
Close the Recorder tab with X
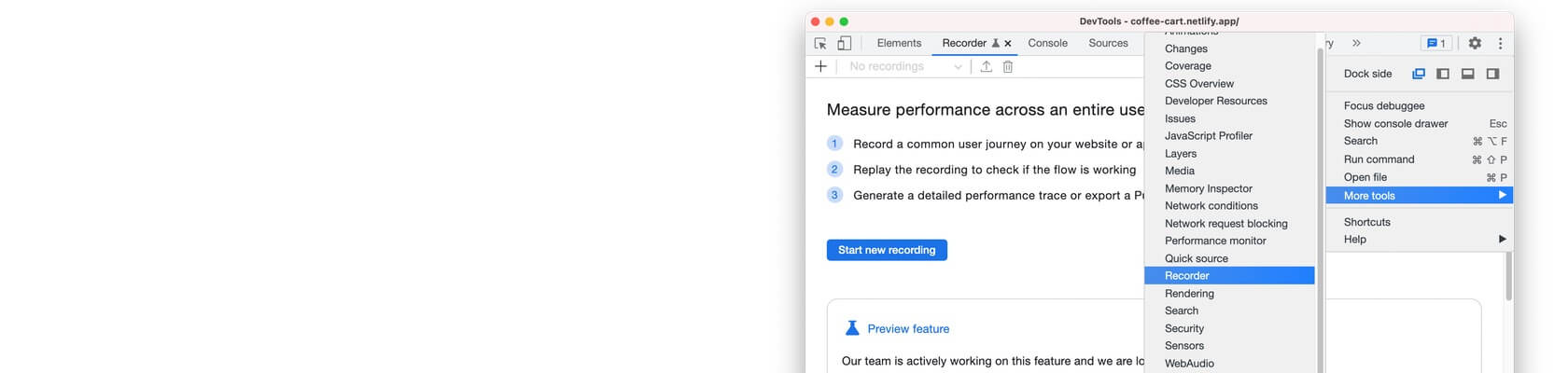tap(1008, 44)
